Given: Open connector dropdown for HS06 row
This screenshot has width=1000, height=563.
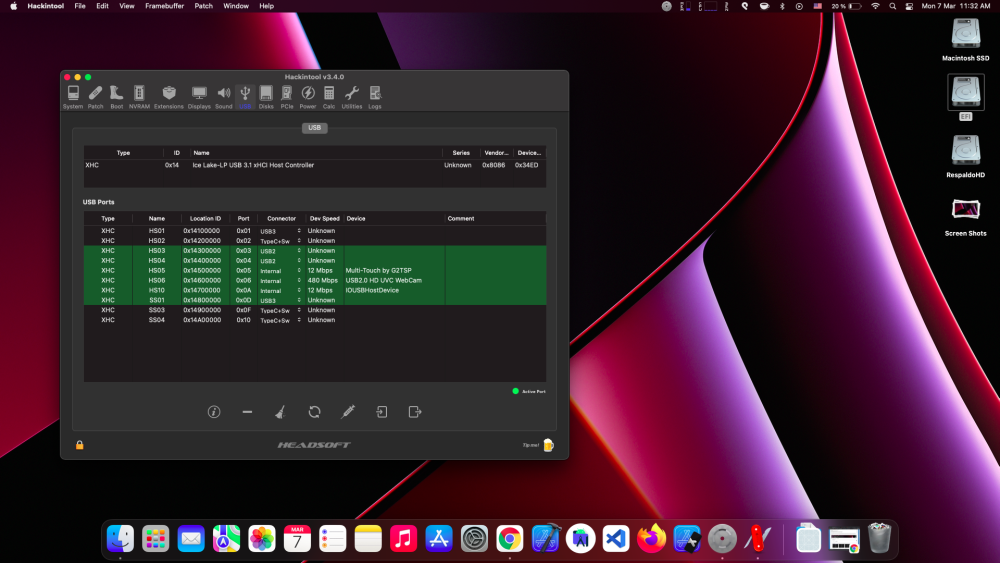Looking at the screenshot, I should (x=281, y=281).
